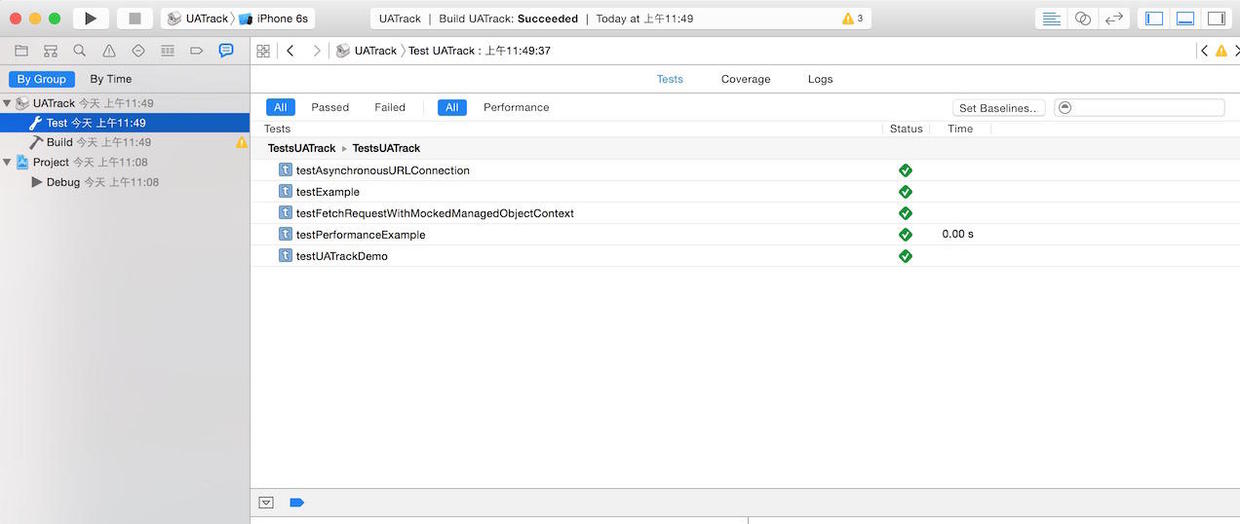Screen dimensions: 1240x524
Task: Click the Build report warning badge
Action: coord(241,142)
